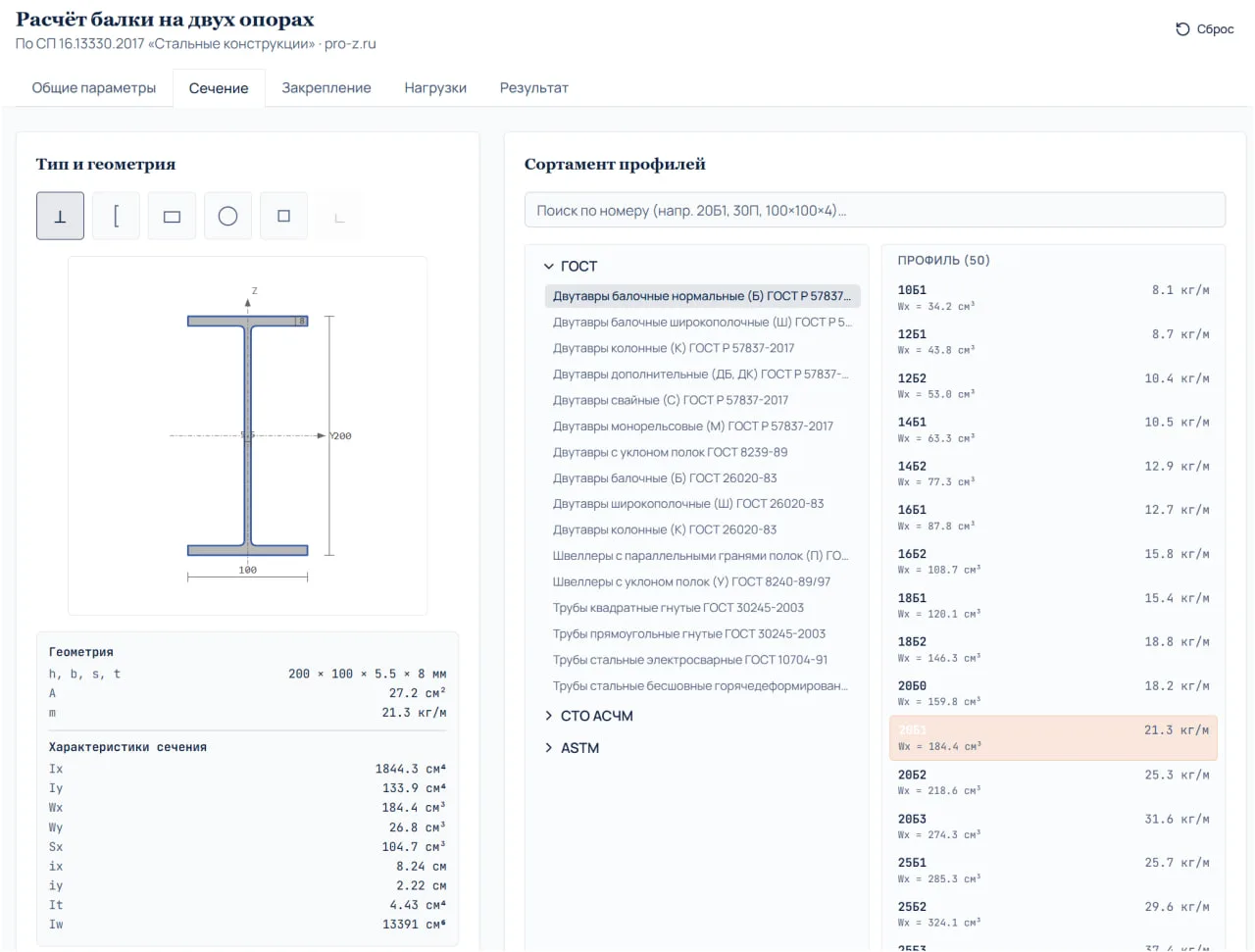Choose profile 20Б0 (18.2 кг/м)
Screen dimensions: 1255x952
coord(1053,693)
